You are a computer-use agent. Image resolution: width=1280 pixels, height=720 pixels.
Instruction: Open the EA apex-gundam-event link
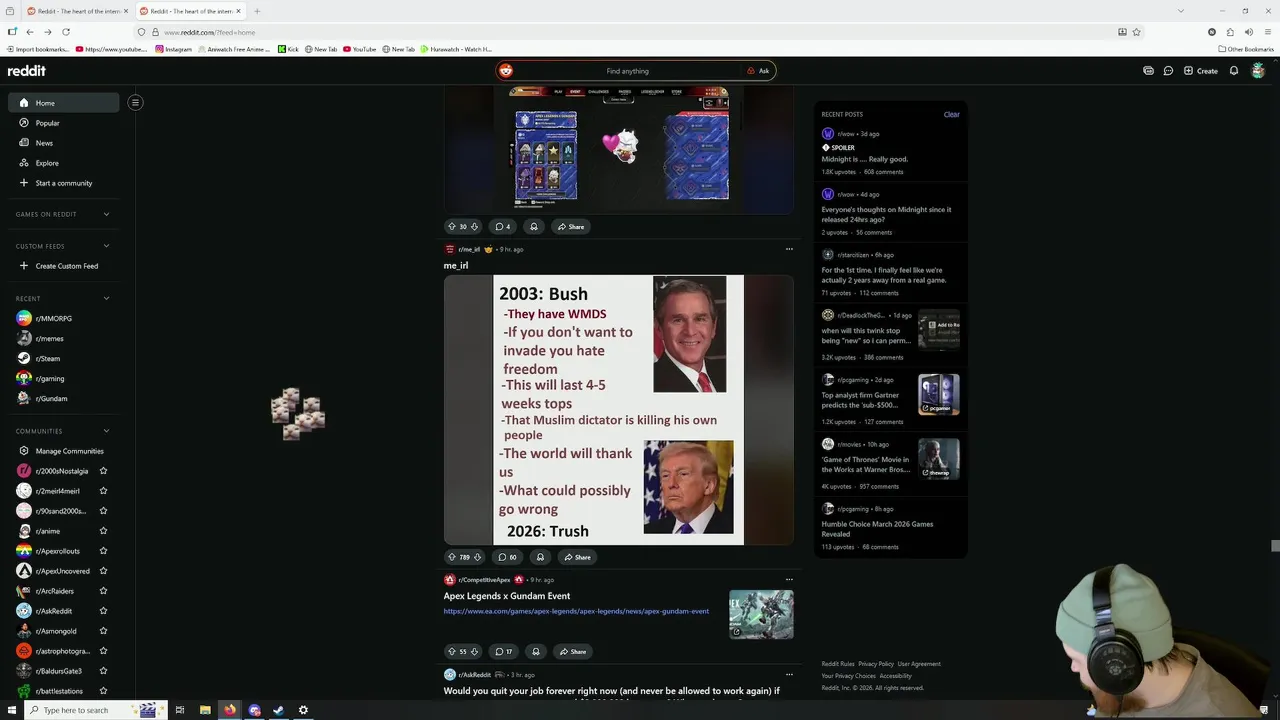tap(576, 611)
